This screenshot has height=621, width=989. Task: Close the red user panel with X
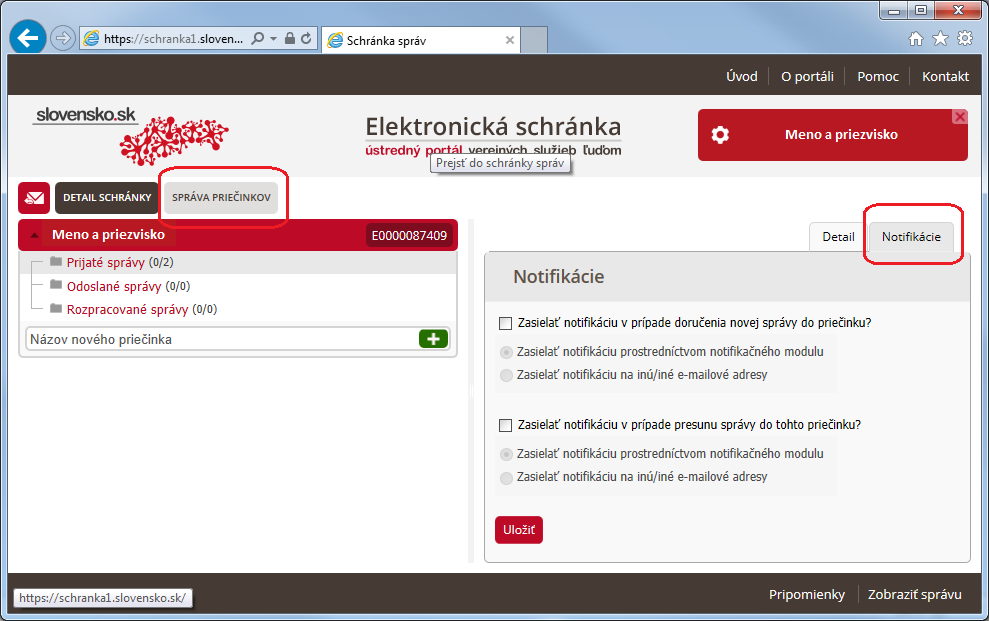pyautogui.click(x=960, y=117)
